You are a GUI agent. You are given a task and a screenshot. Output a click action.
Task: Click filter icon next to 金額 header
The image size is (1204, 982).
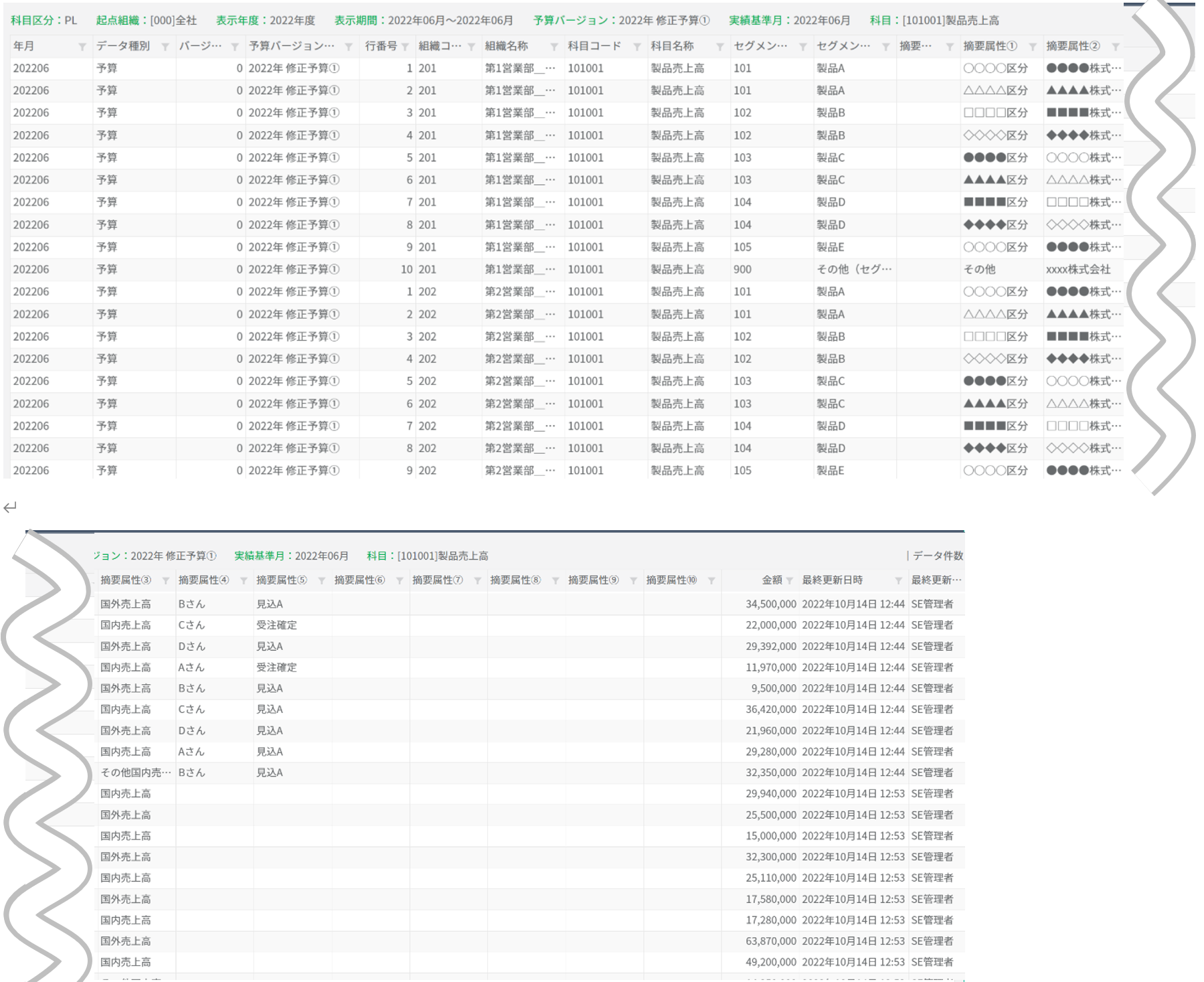pyautogui.click(x=790, y=580)
